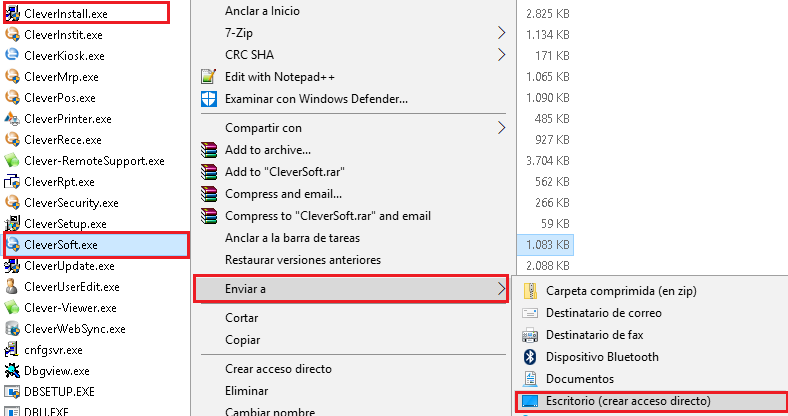Click Copiar in the context menu
The height and width of the screenshot is (416, 788).
point(242,340)
